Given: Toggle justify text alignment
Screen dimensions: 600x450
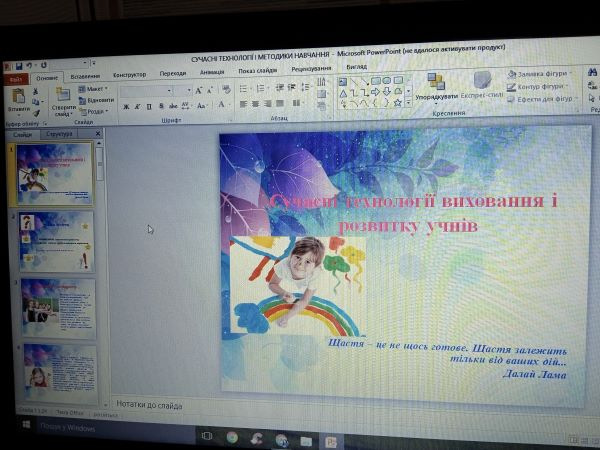Looking at the screenshot, I should point(280,103).
